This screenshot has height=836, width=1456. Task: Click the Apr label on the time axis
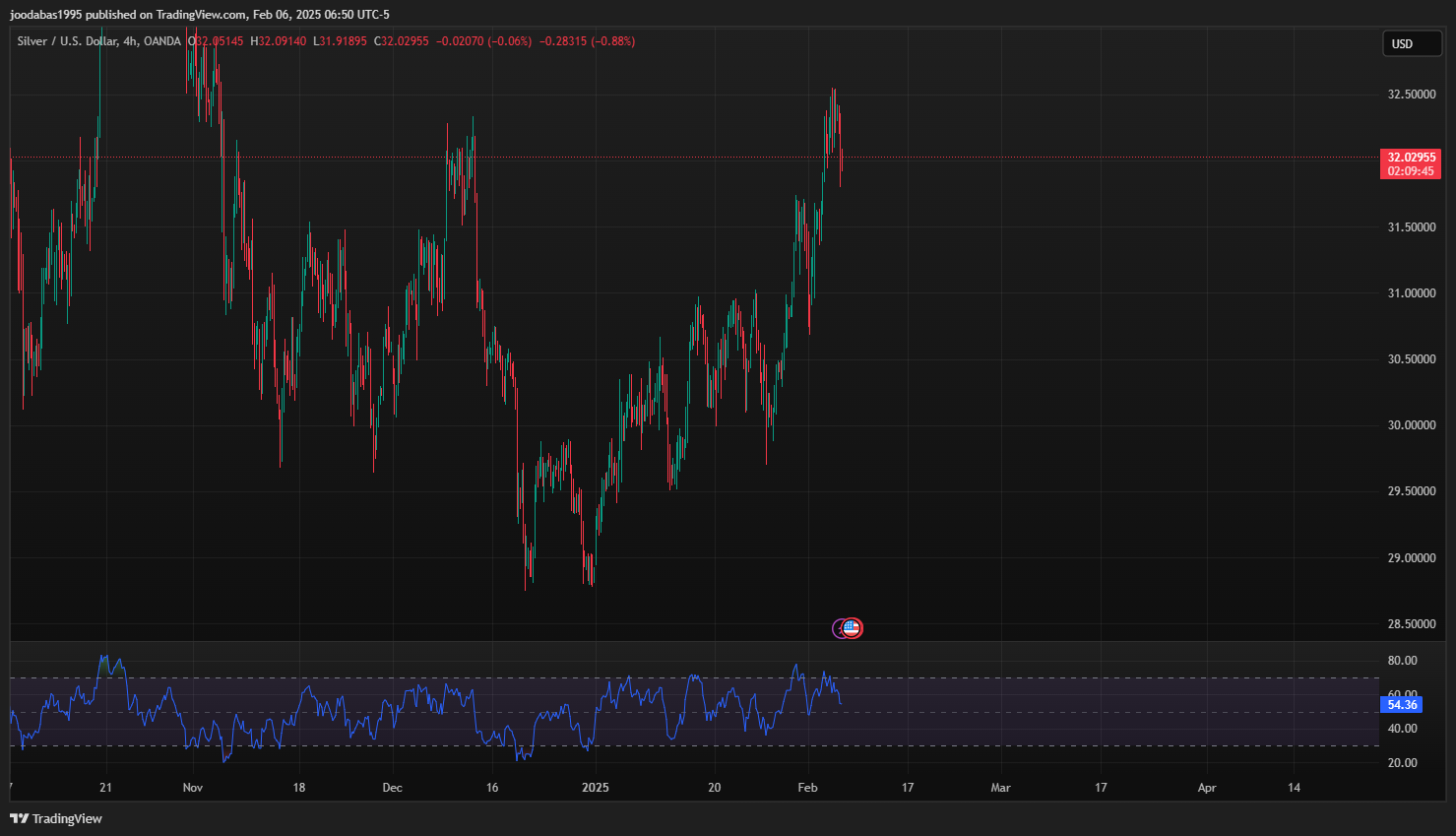pyautogui.click(x=1207, y=788)
